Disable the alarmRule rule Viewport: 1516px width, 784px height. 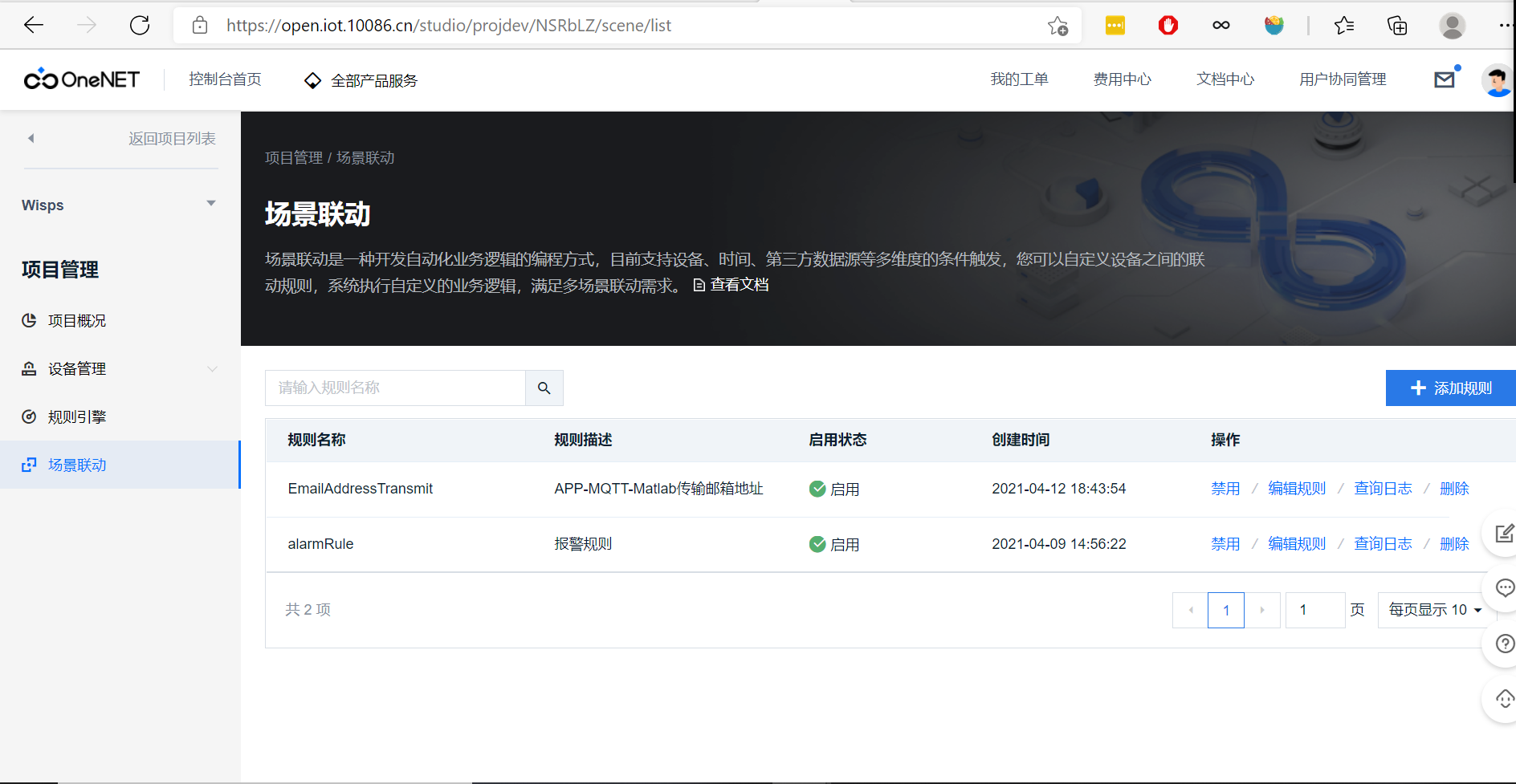pos(1225,543)
